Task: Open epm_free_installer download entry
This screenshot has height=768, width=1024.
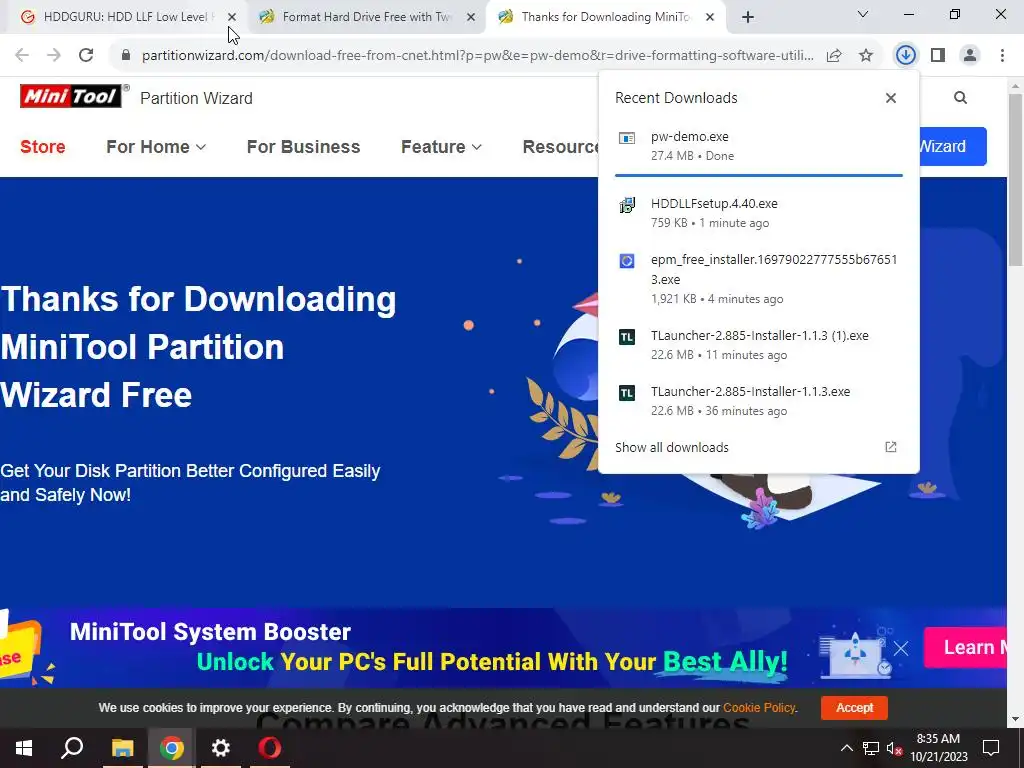Action: (758, 279)
